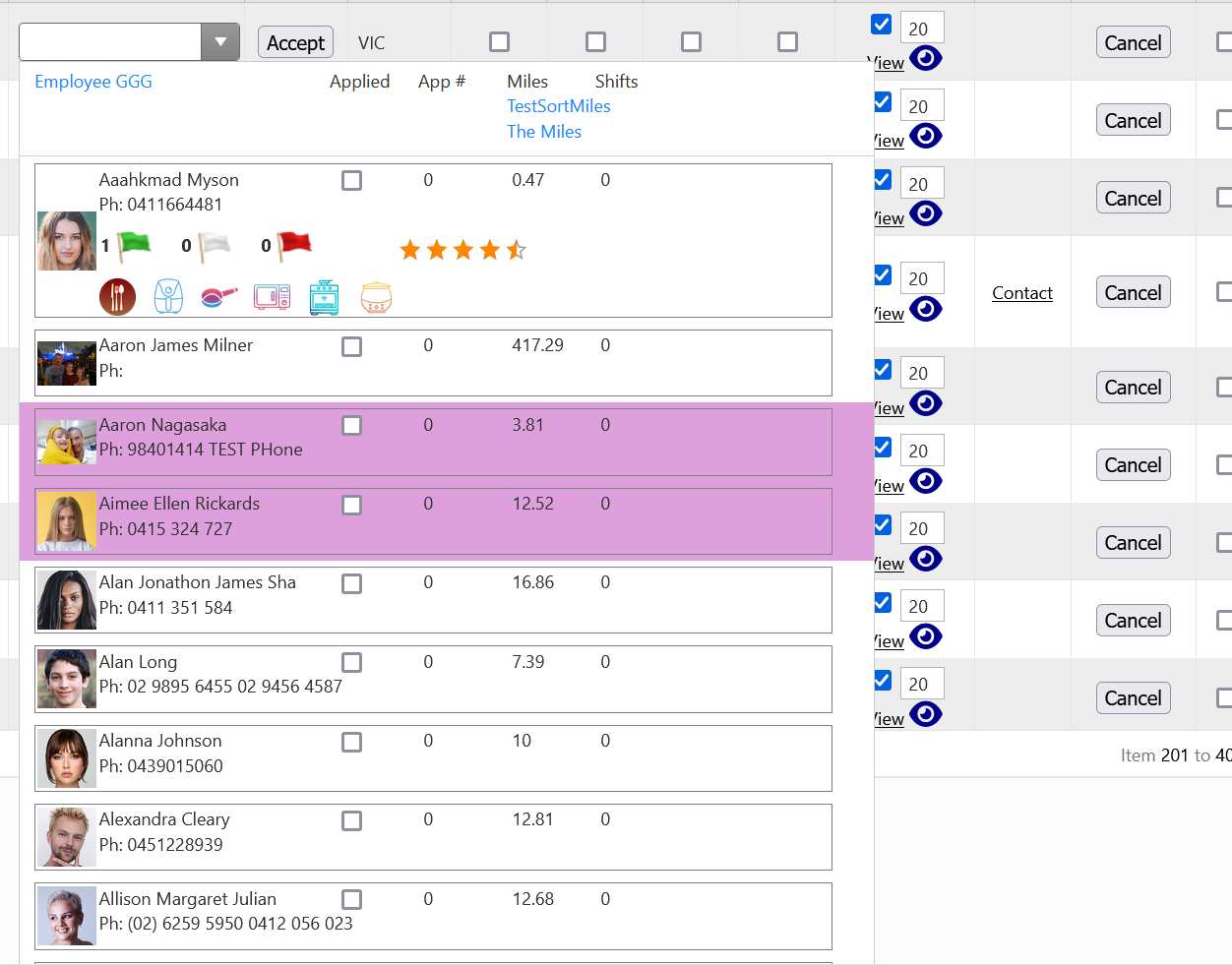
Task: Click the rice cooker icon
Action: (x=375, y=295)
